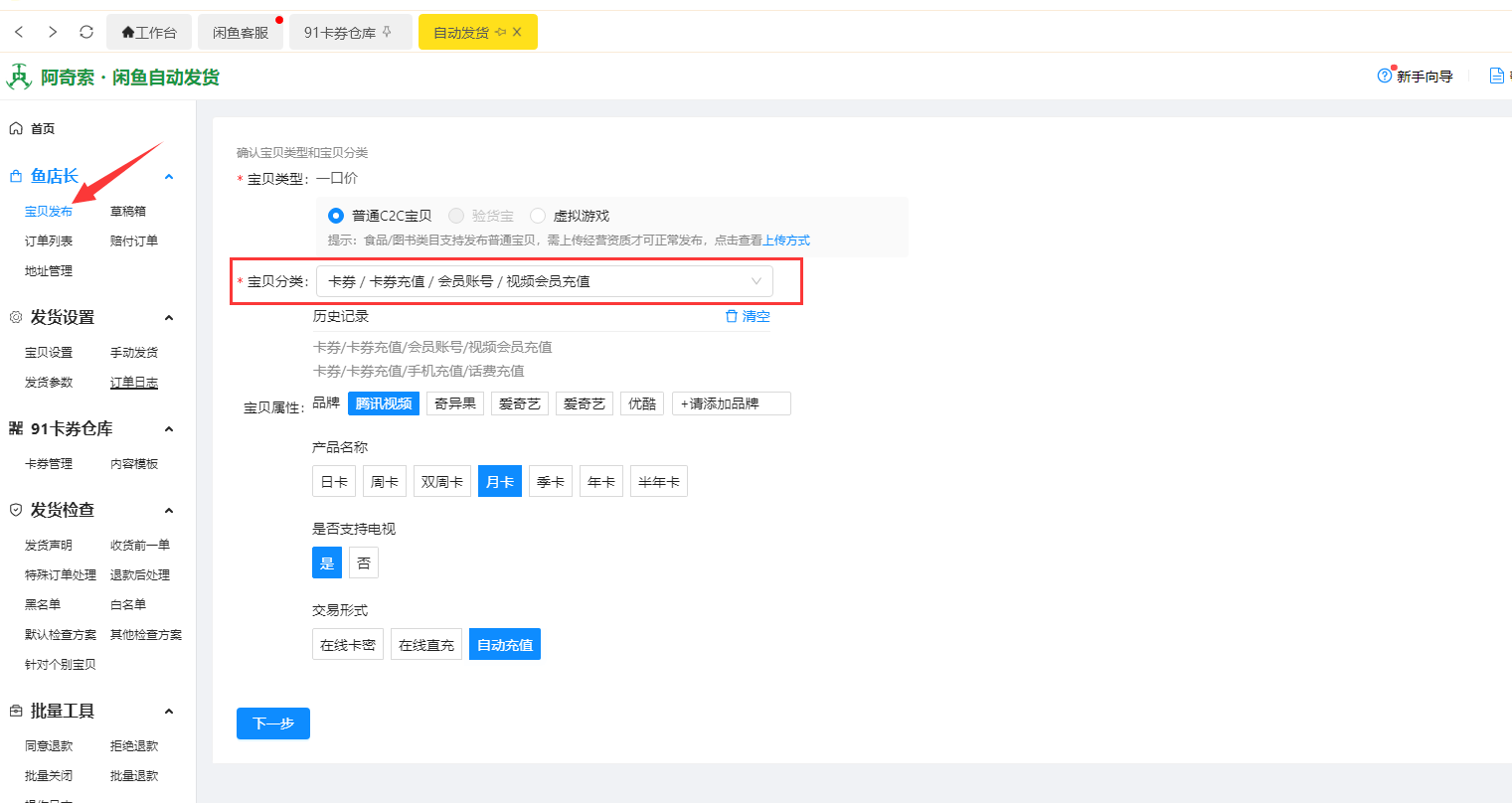Screen dimensions: 1512x803
Task: Click the refresh icon near the tabs
Action: 86,32
